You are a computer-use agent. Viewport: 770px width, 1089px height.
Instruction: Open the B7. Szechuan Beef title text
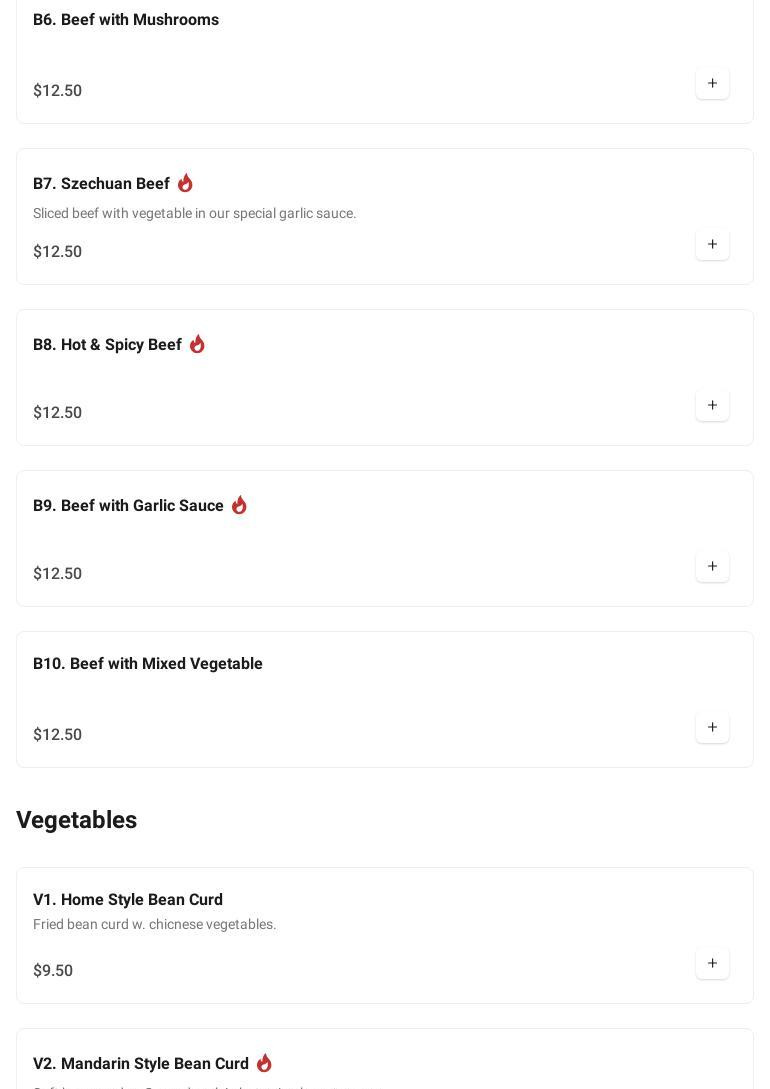click(x=101, y=184)
